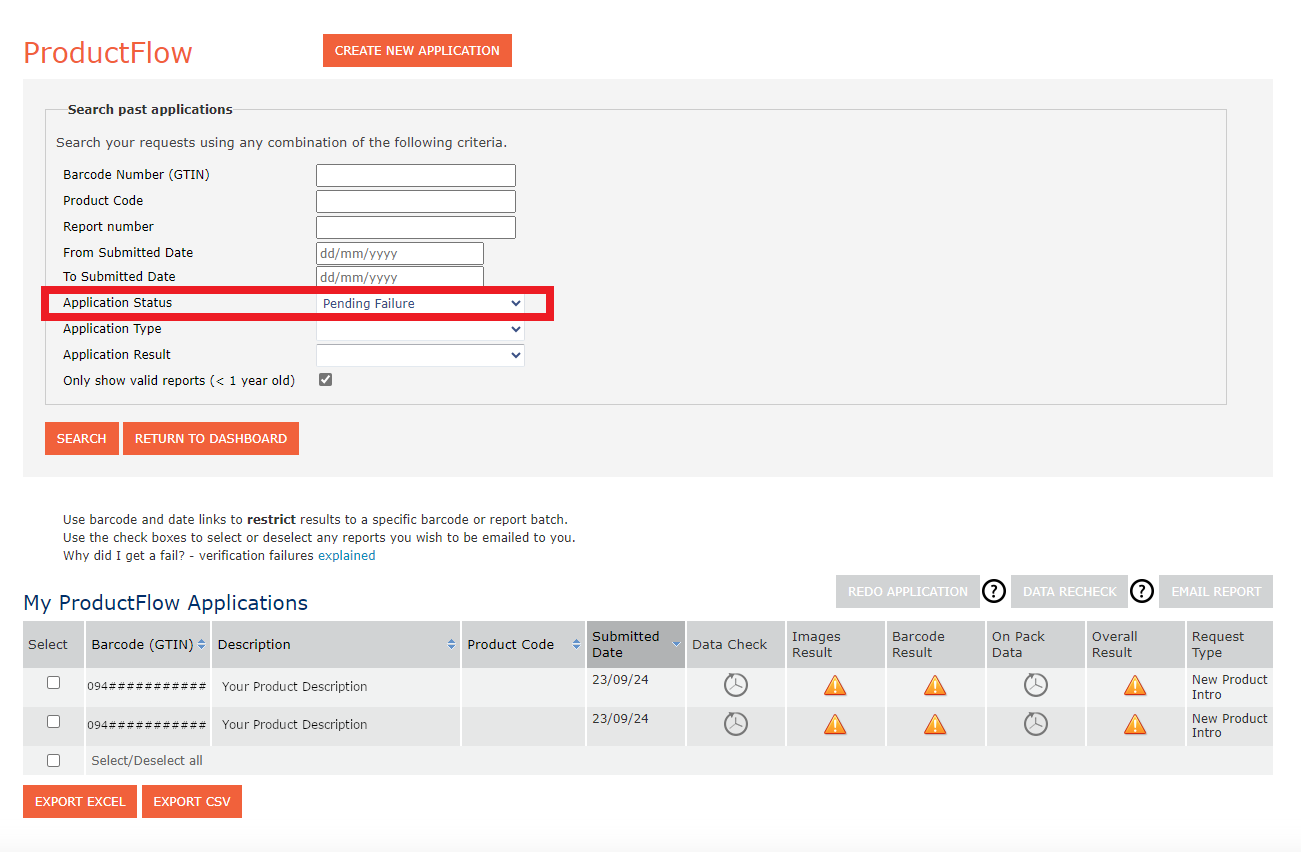
Task: Click Barcode Result warning icon in second row
Action: pos(935,725)
